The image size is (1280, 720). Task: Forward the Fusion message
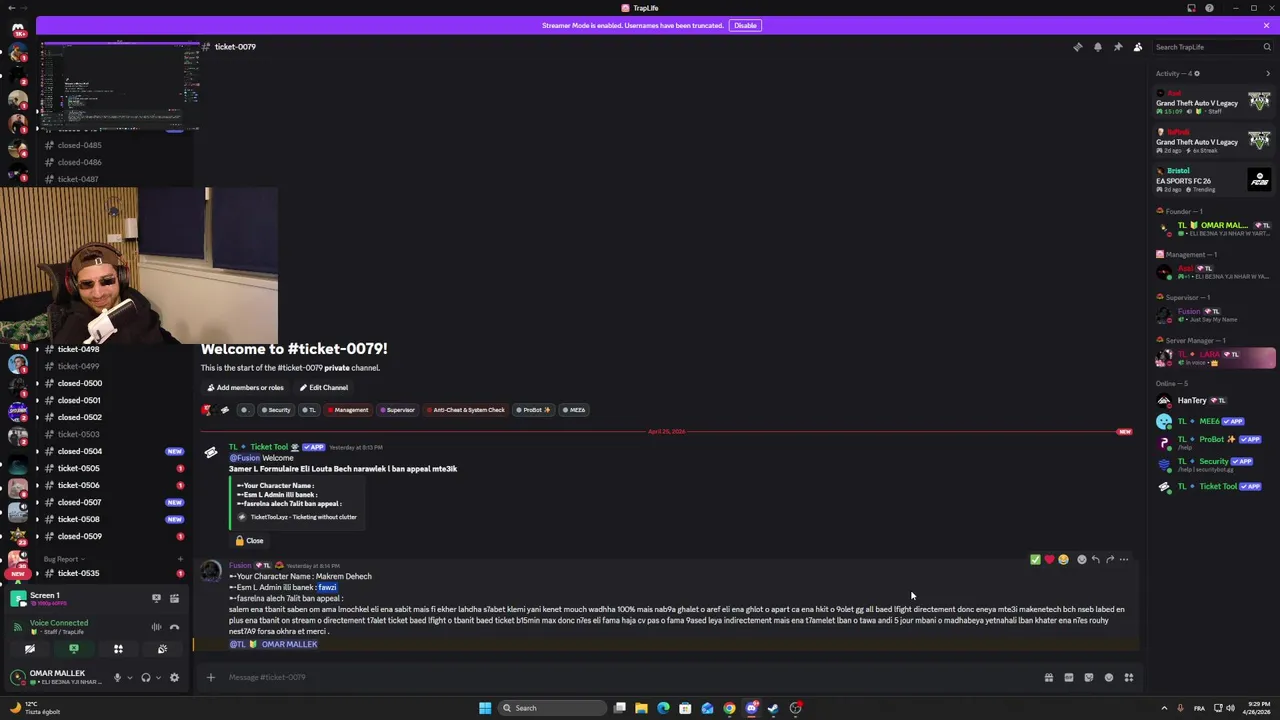(x=1109, y=560)
